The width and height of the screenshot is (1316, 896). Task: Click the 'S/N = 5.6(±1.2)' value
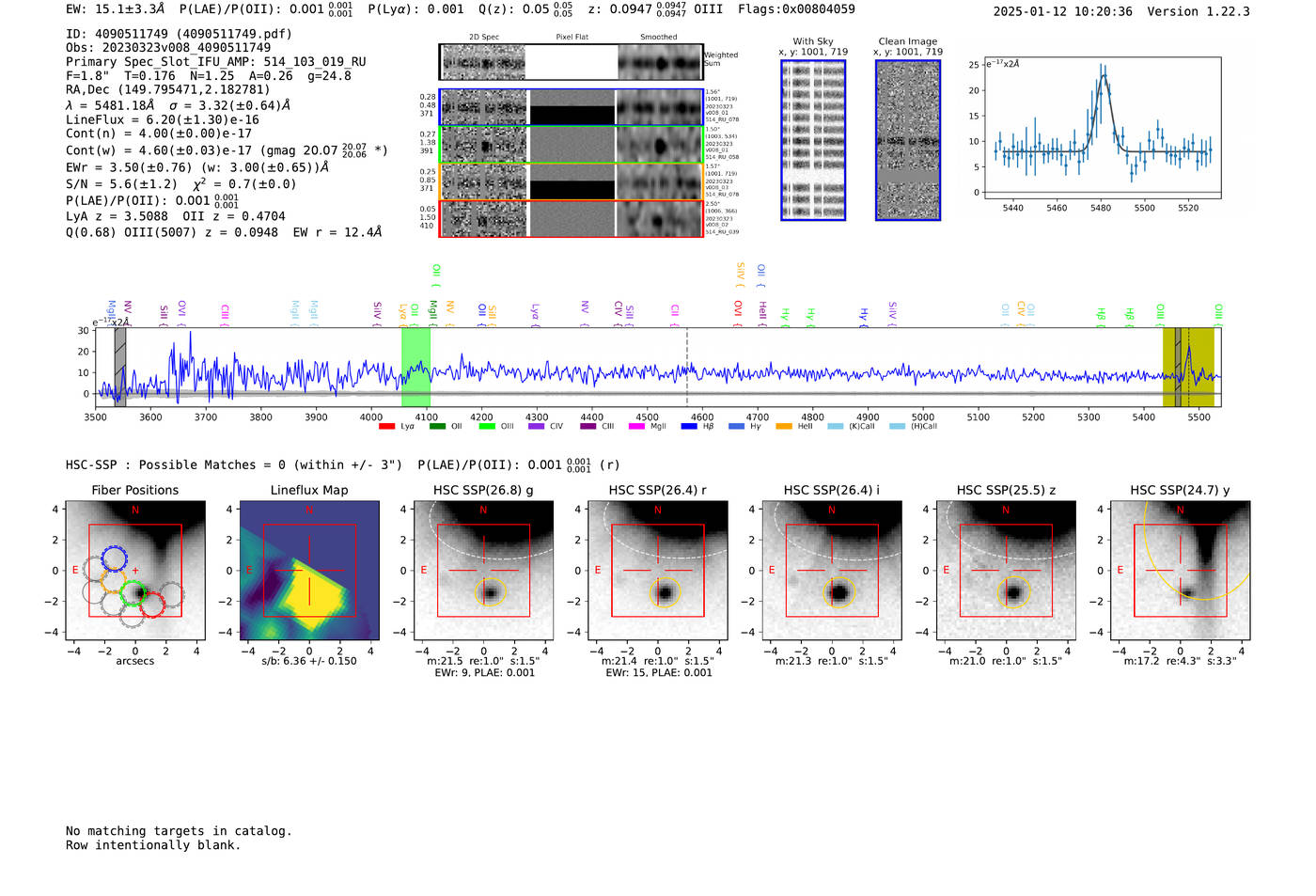click(121, 184)
